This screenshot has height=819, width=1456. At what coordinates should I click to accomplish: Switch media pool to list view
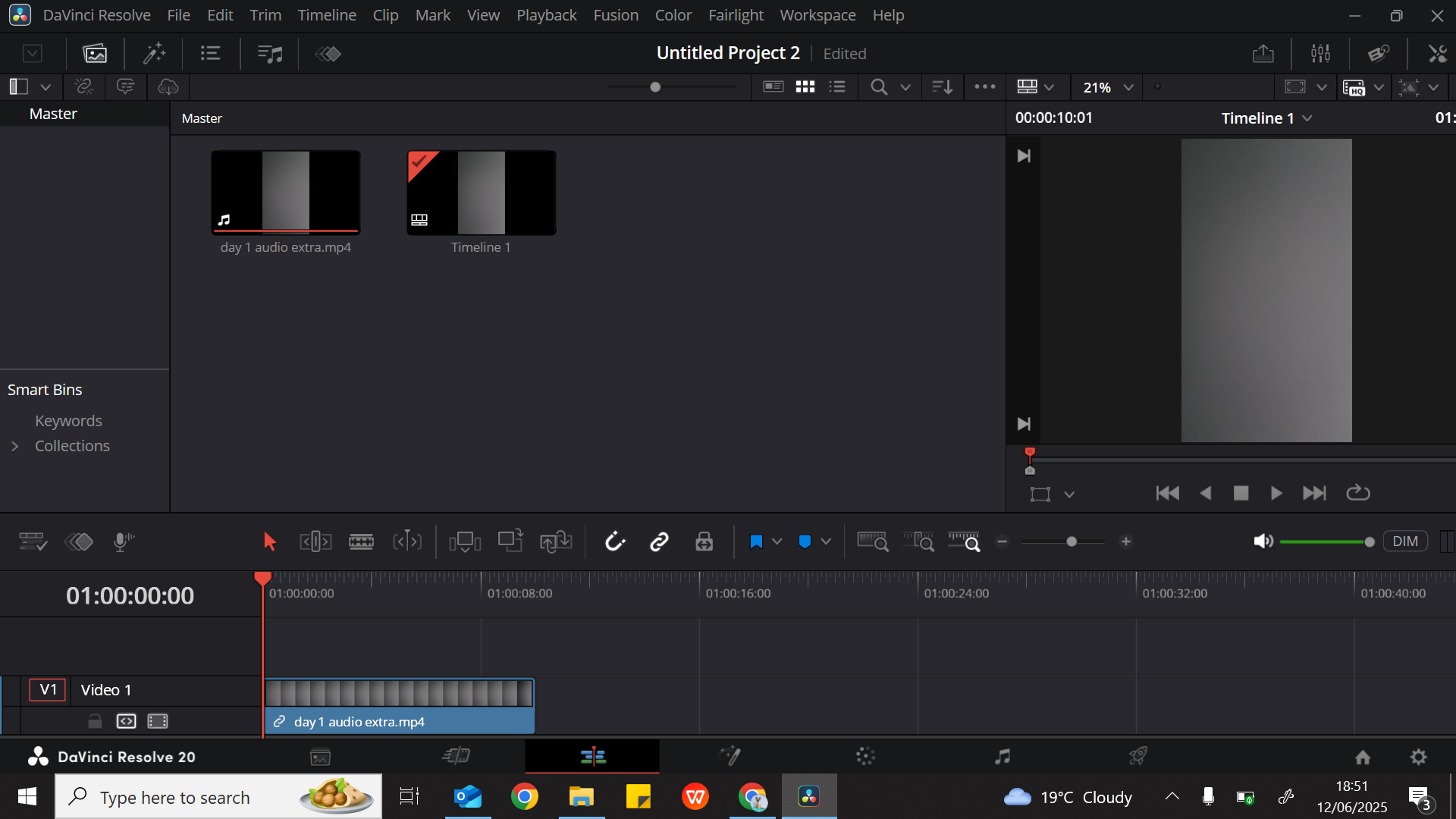(837, 87)
